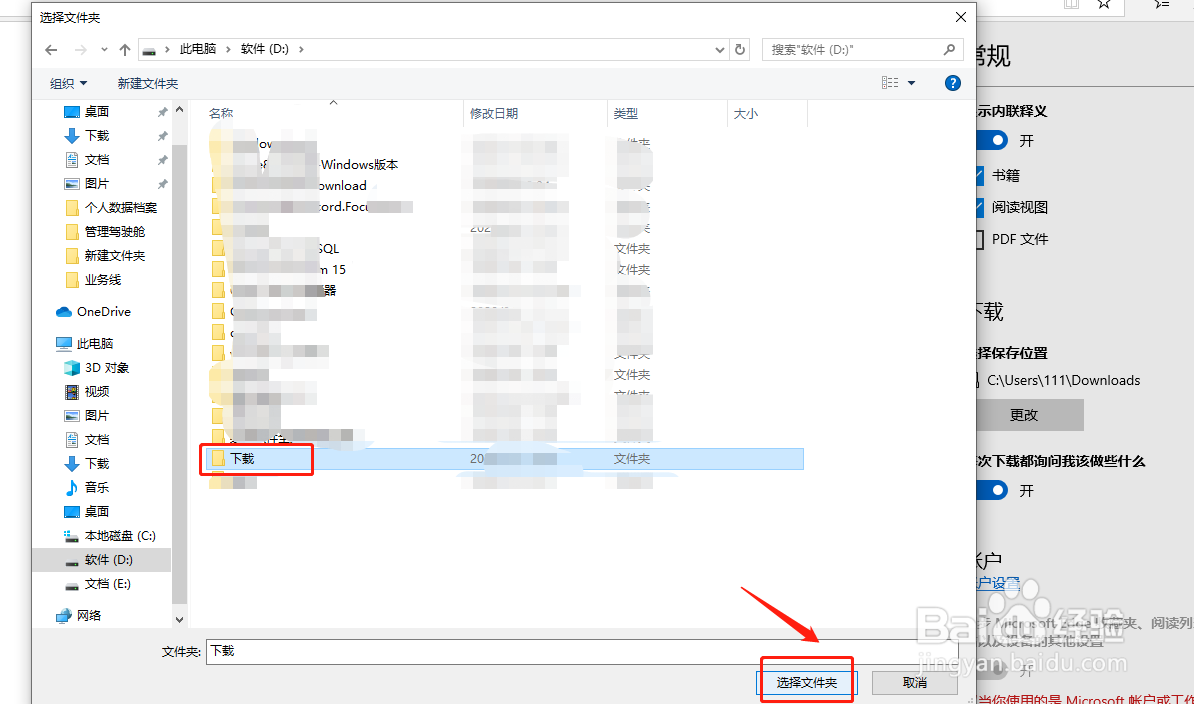Image resolution: width=1194 pixels, height=704 pixels.
Task: Select 文档 (E:) drive in sidebar
Action: (x=107, y=585)
